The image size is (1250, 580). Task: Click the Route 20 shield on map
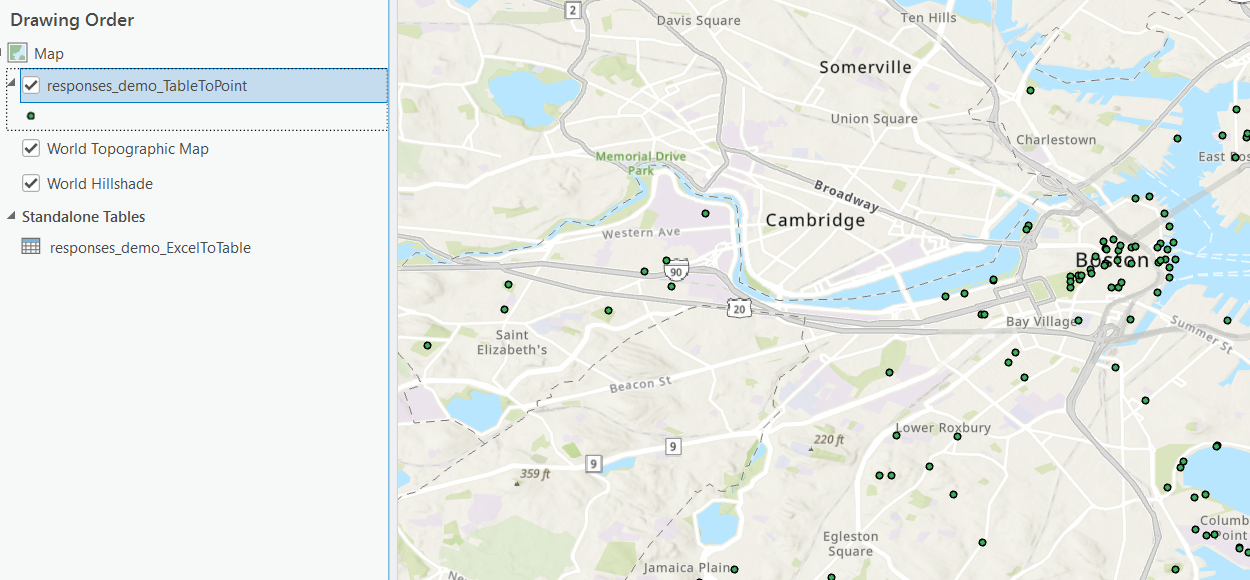(x=738, y=308)
